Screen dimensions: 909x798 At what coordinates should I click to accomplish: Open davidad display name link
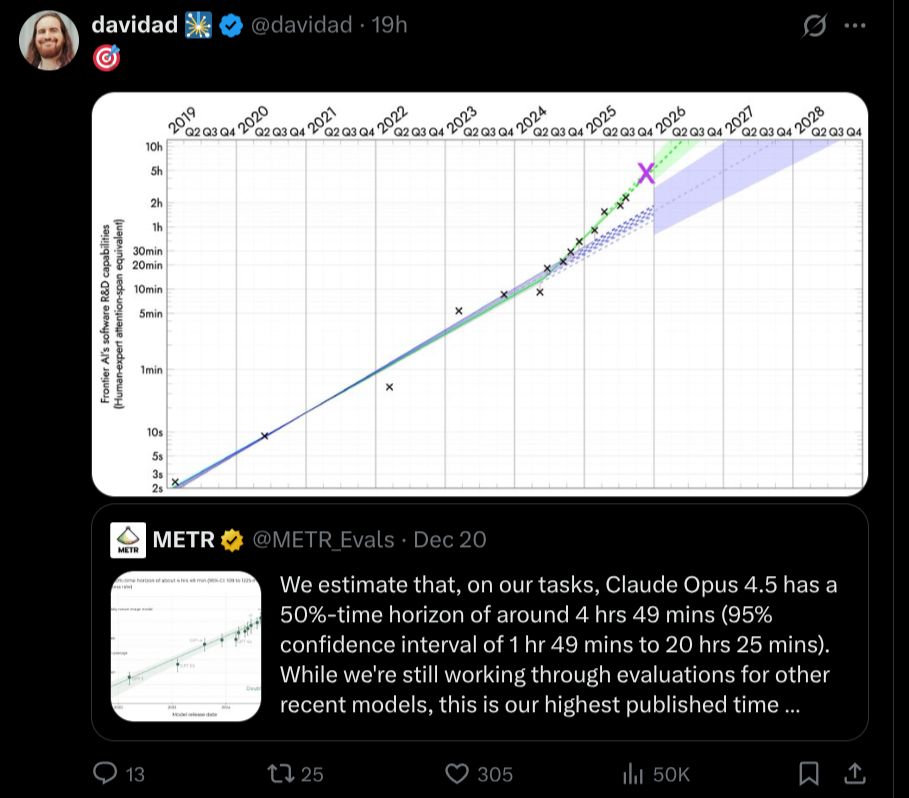(133, 26)
